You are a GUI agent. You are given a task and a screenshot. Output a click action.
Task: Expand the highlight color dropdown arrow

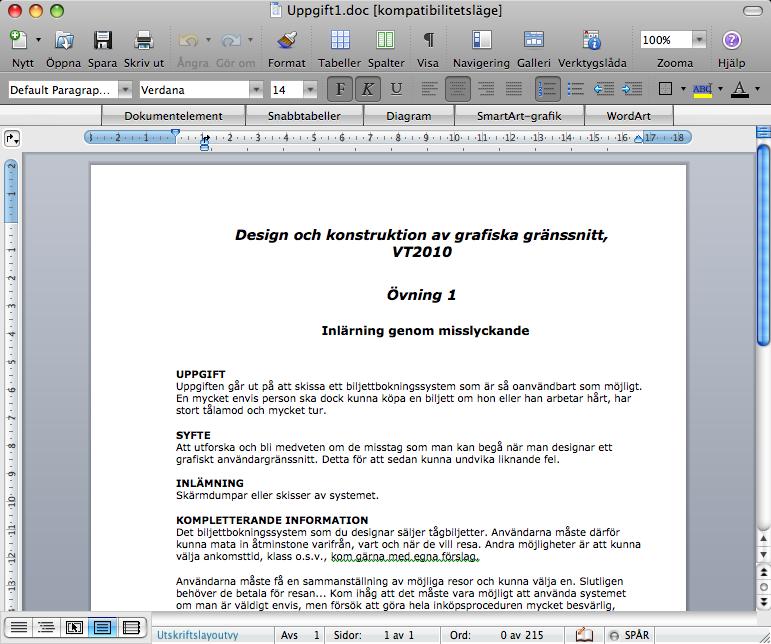(720, 89)
